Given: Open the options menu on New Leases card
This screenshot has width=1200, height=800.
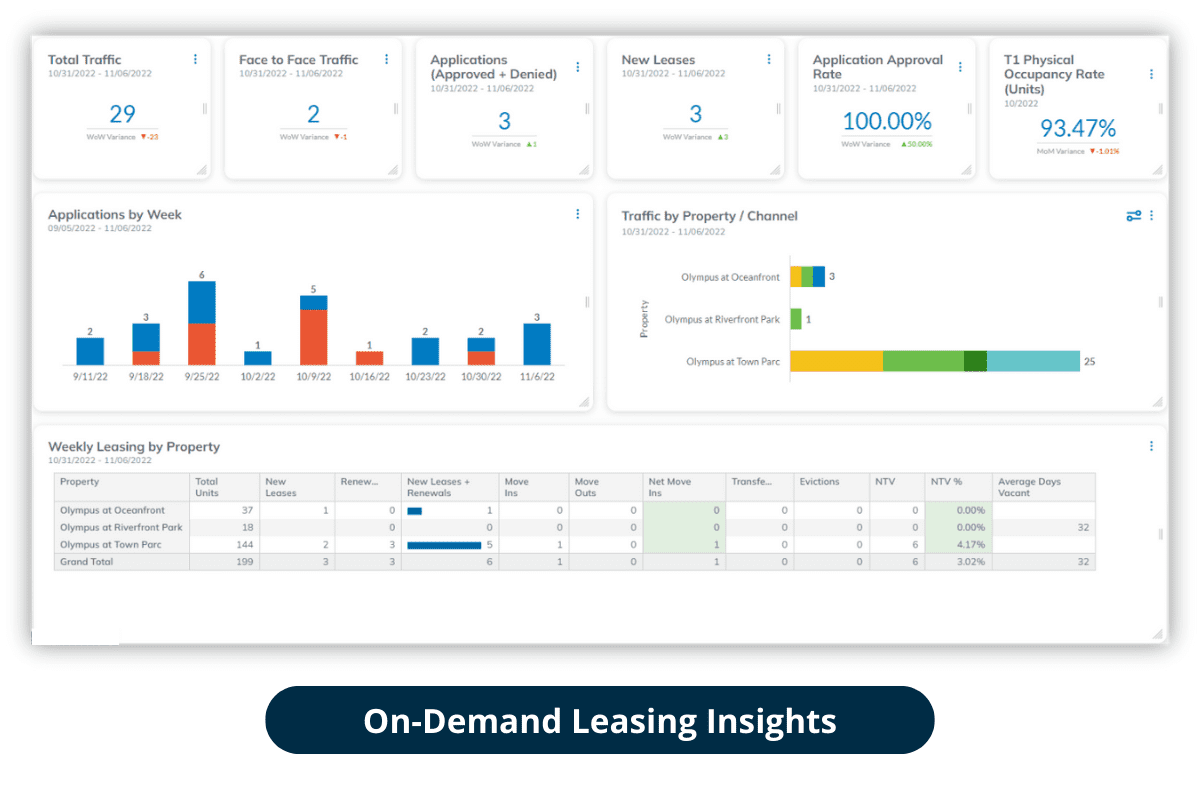Looking at the screenshot, I should coord(768,58).
